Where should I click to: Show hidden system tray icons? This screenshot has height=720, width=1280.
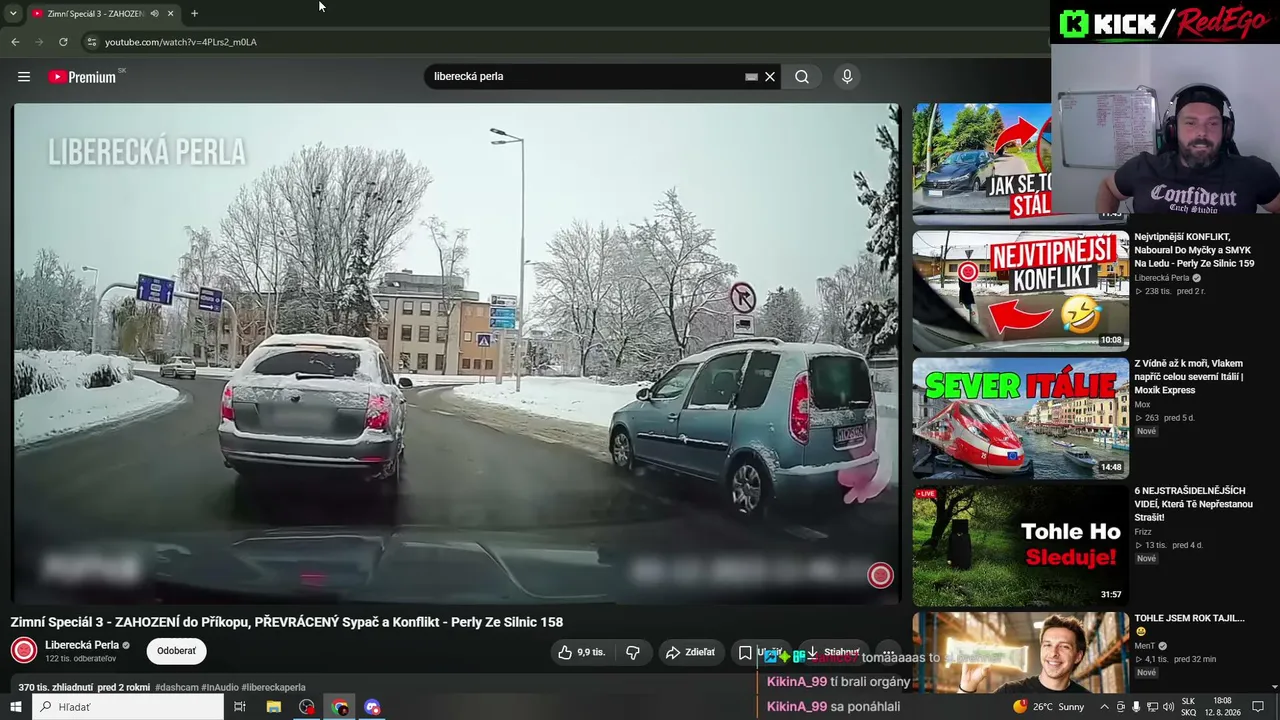pyautogui.click(x=1104, y=707)
